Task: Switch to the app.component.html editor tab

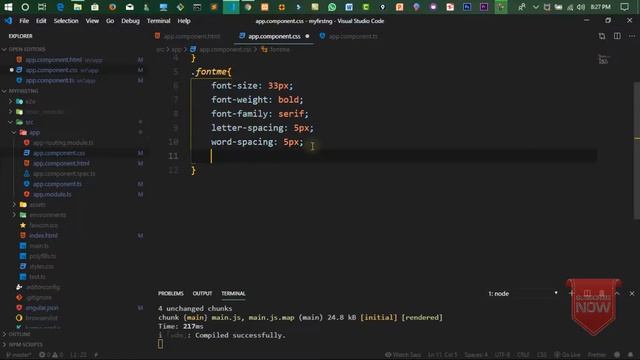Action: 192,36
